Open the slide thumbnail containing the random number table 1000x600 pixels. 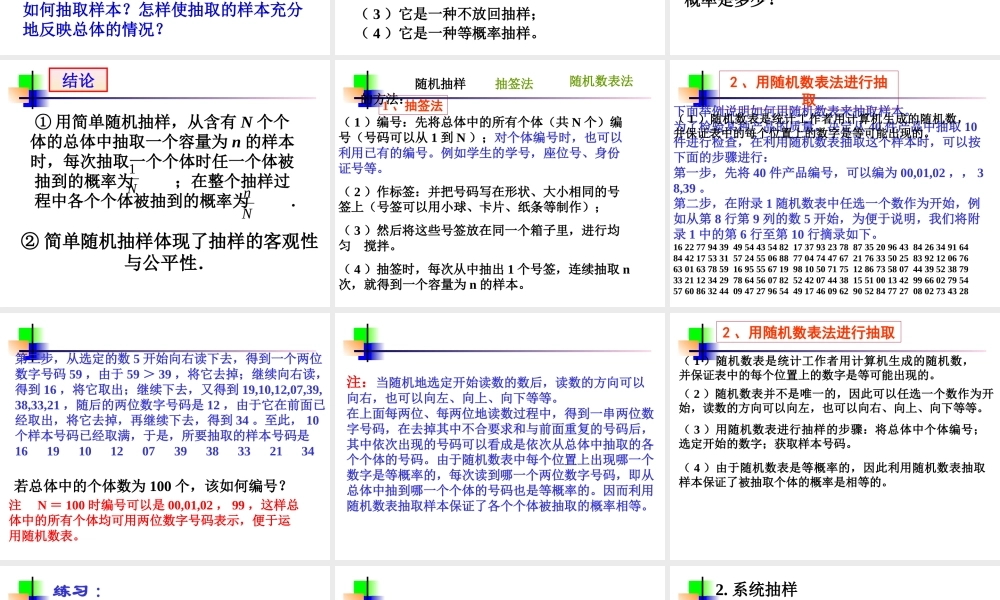[835, 184]
